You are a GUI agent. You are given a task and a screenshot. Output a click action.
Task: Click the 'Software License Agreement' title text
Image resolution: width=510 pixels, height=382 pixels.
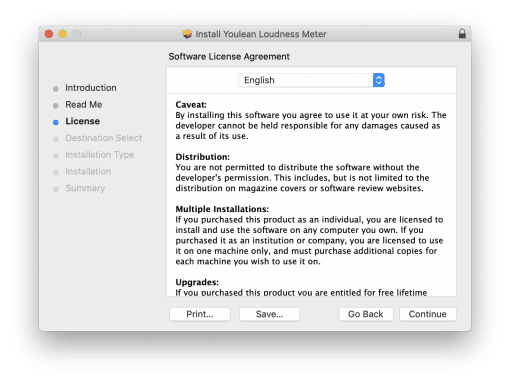pyautogui.click(x=229, y=56)
